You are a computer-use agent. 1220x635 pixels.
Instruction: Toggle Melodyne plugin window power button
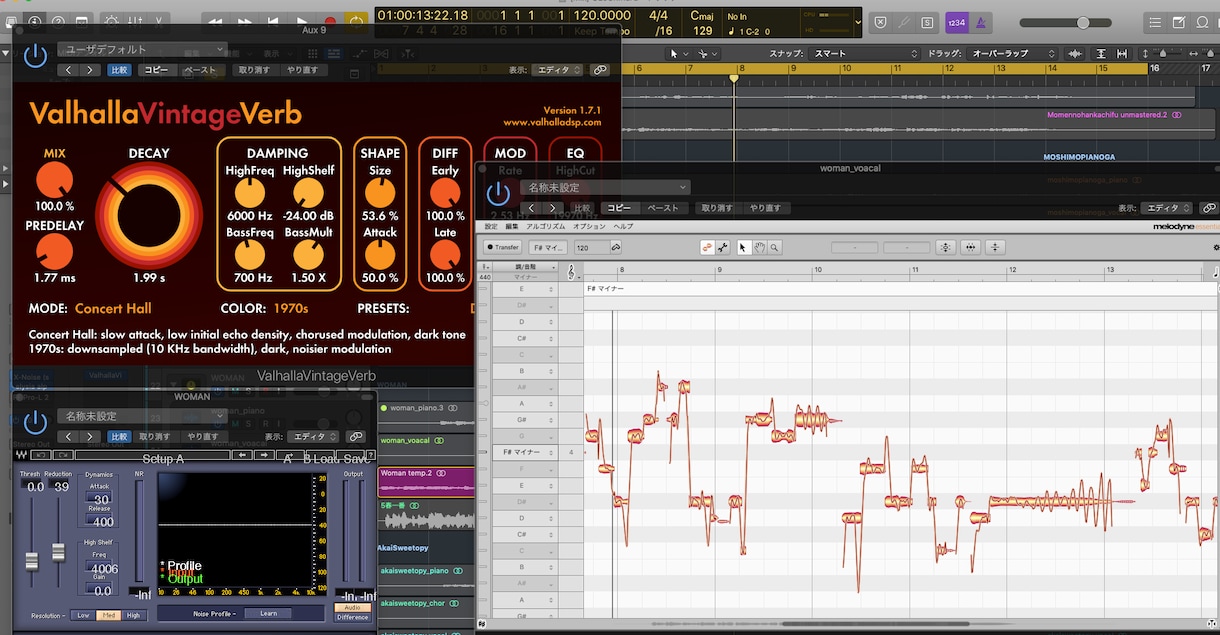[x=498, y=195]
